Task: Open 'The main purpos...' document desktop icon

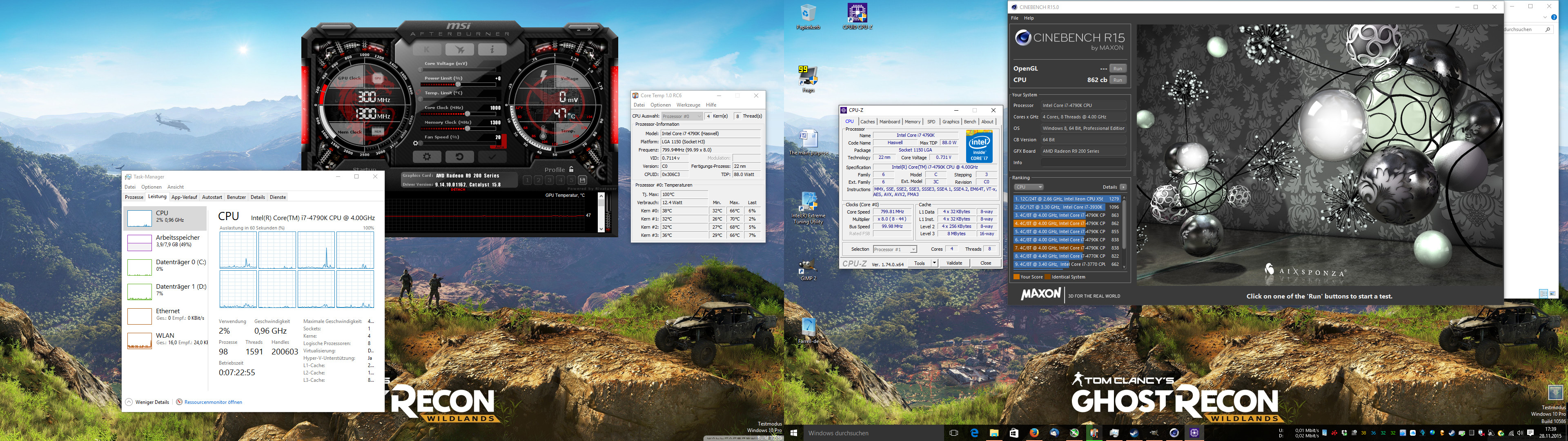Action: (x=808, y=143)
